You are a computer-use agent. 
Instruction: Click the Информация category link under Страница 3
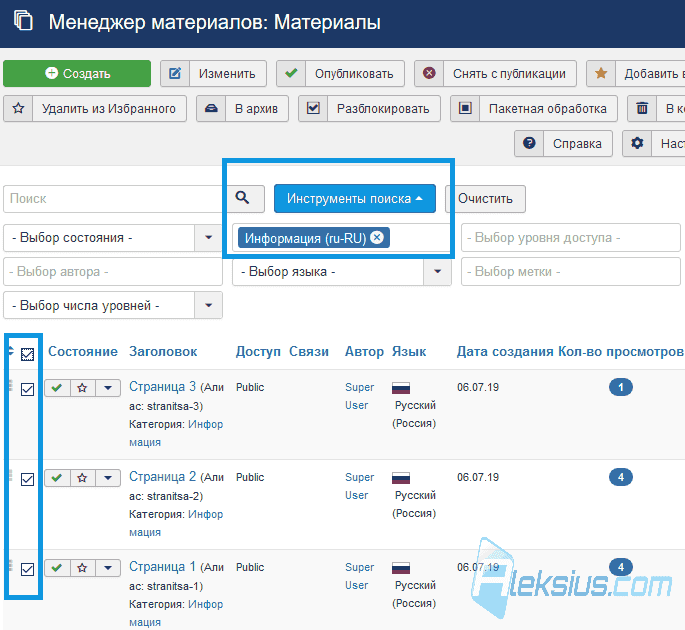176,433
